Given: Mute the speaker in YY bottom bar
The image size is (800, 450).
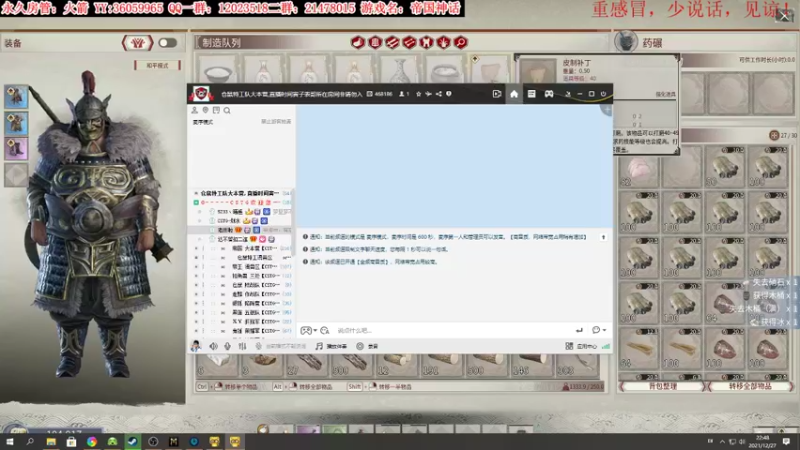Looking at the screenshot, I should [213, 346].
